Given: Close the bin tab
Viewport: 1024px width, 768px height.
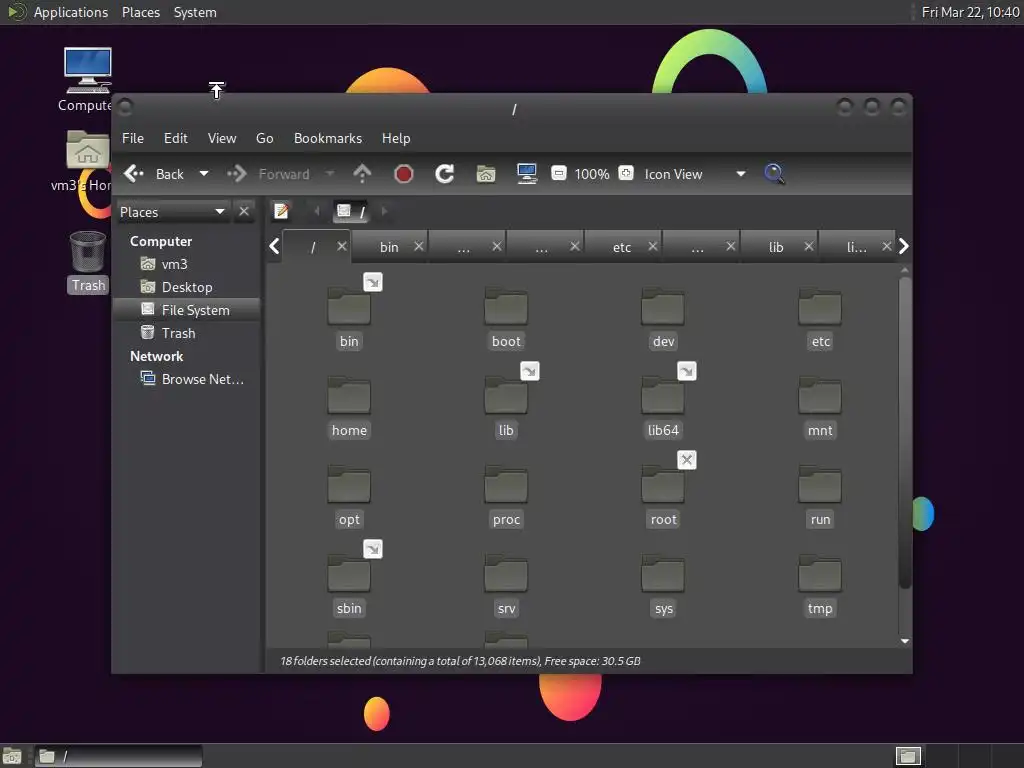Looking at the screenshot, I should 419,246.
